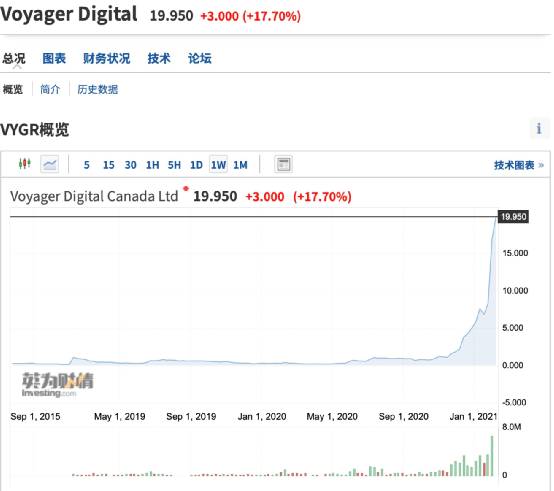This screenshot has width=554, height=491.
Task: Click the Jan 1, 2021 date label
Action: (x=473, y=417)
